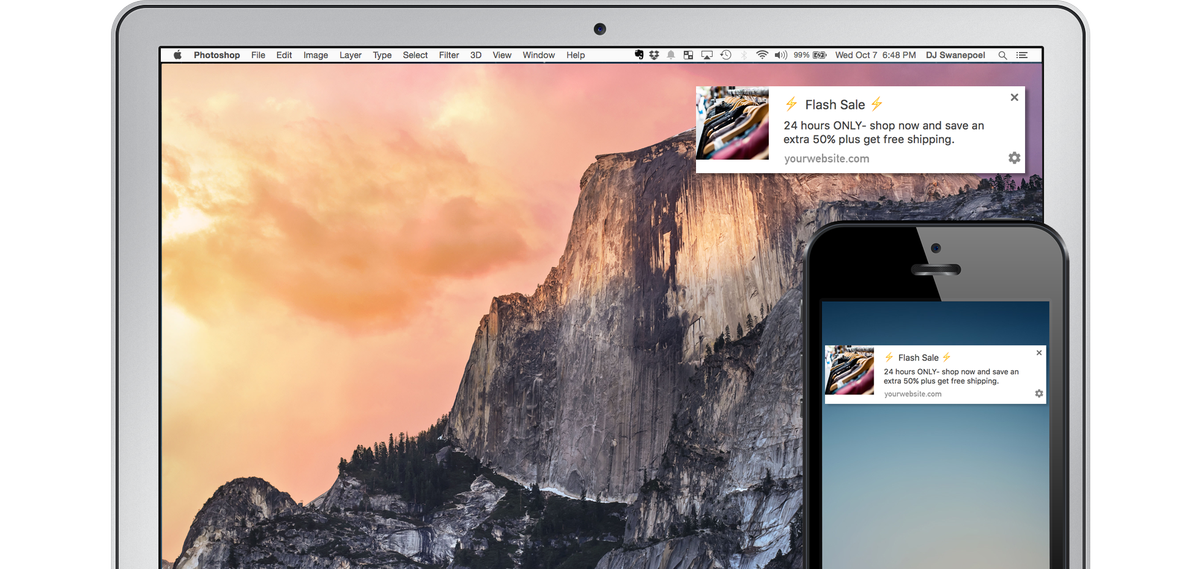
Task: Open the Filter menu
Action: pos(449,55)
